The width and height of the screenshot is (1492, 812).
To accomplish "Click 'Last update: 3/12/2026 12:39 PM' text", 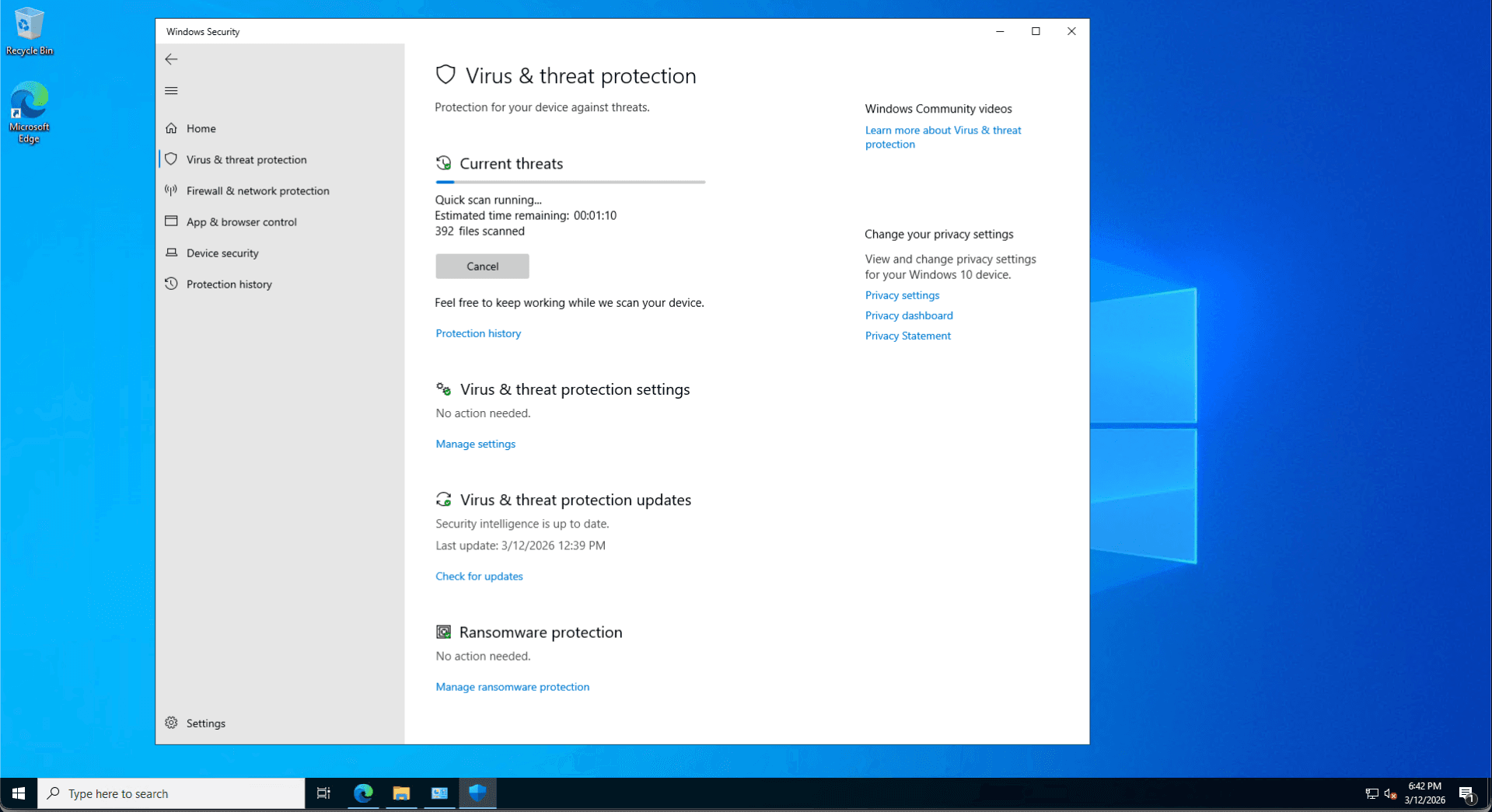I will (520, 545).
